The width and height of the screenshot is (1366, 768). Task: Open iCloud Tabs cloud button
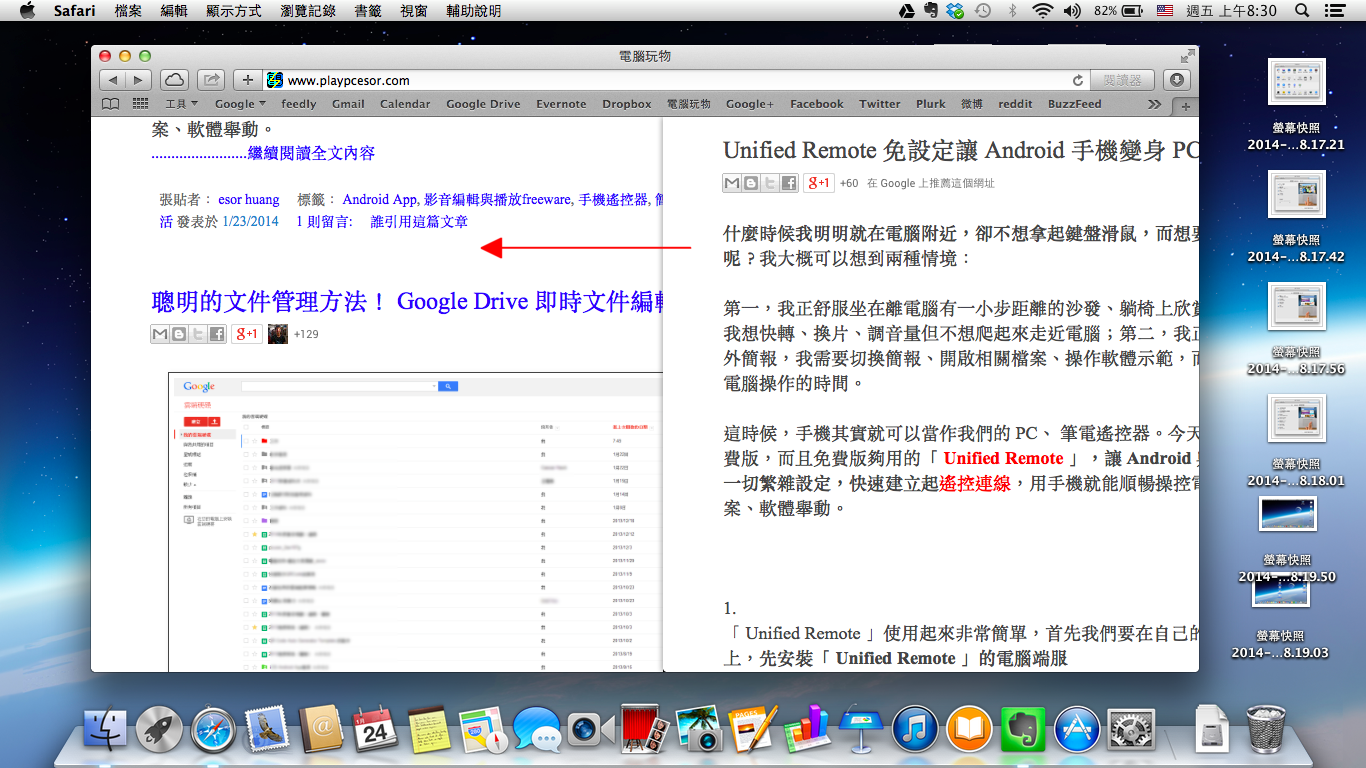pyautogui.click(x=174, y=80)
